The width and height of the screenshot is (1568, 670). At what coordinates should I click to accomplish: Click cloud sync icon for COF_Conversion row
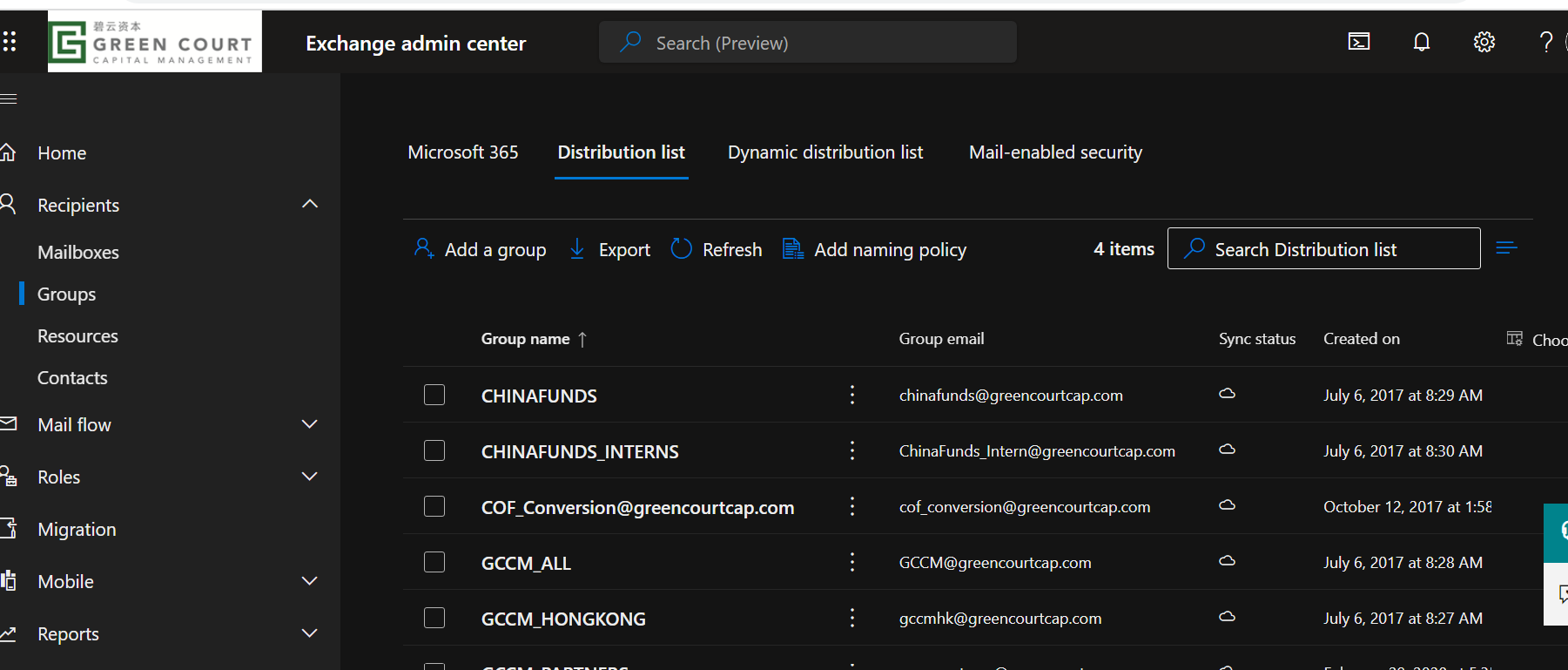[1227, 505]
